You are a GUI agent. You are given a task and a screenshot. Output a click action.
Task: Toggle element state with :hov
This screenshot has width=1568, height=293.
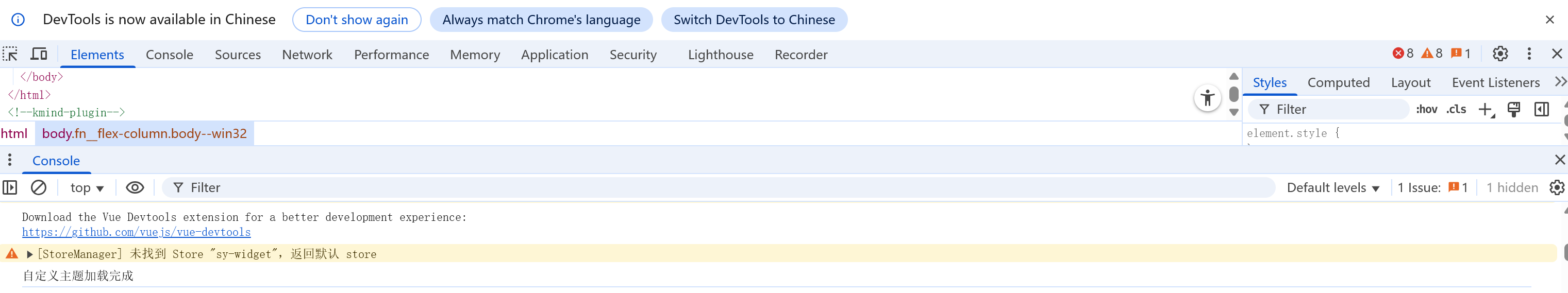pyautogui.click(x=1426, y=109)
